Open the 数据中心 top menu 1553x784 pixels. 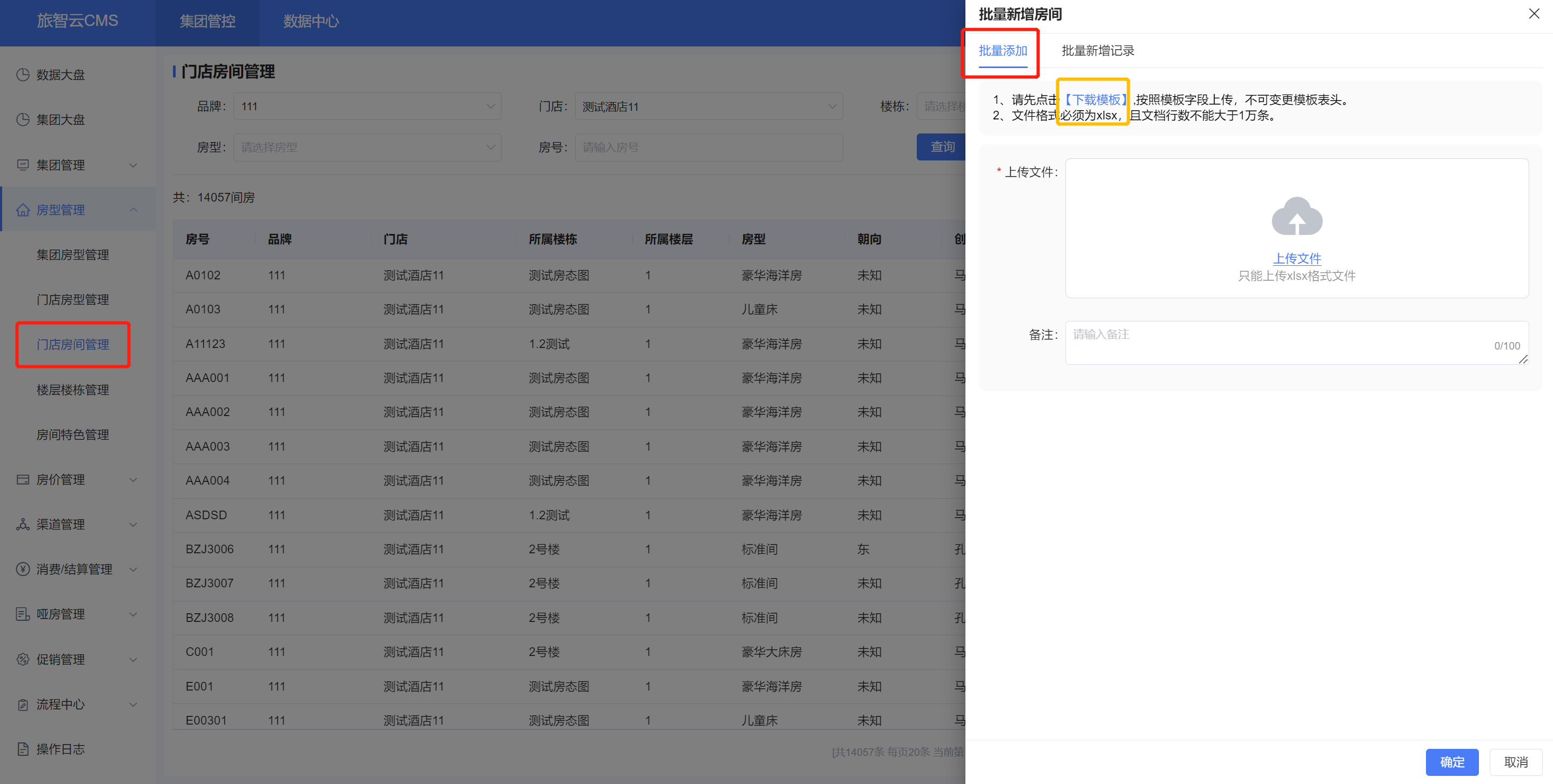tap(311, 21)
